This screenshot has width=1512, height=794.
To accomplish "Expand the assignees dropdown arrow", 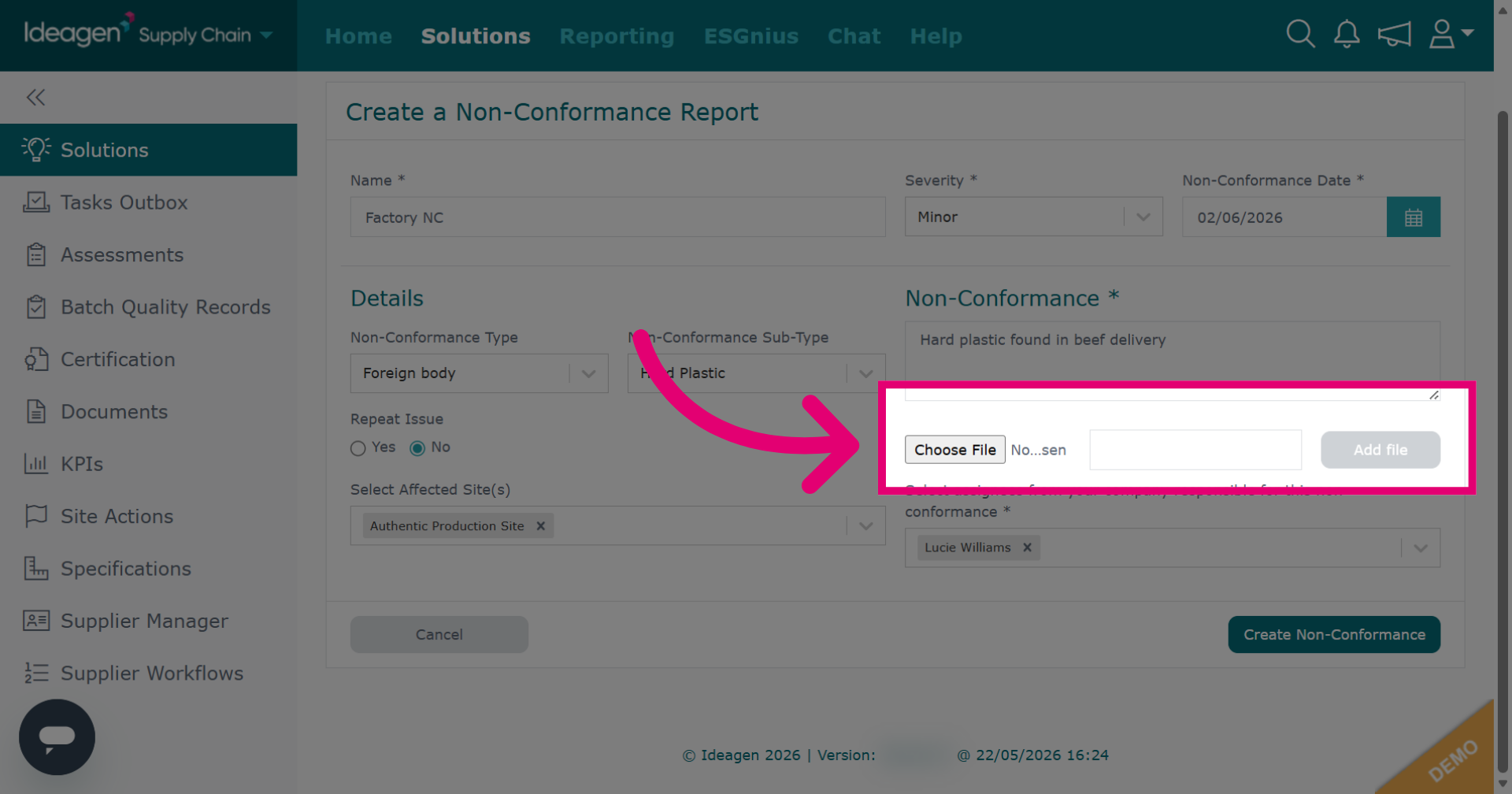I will tap(1421, 547).
